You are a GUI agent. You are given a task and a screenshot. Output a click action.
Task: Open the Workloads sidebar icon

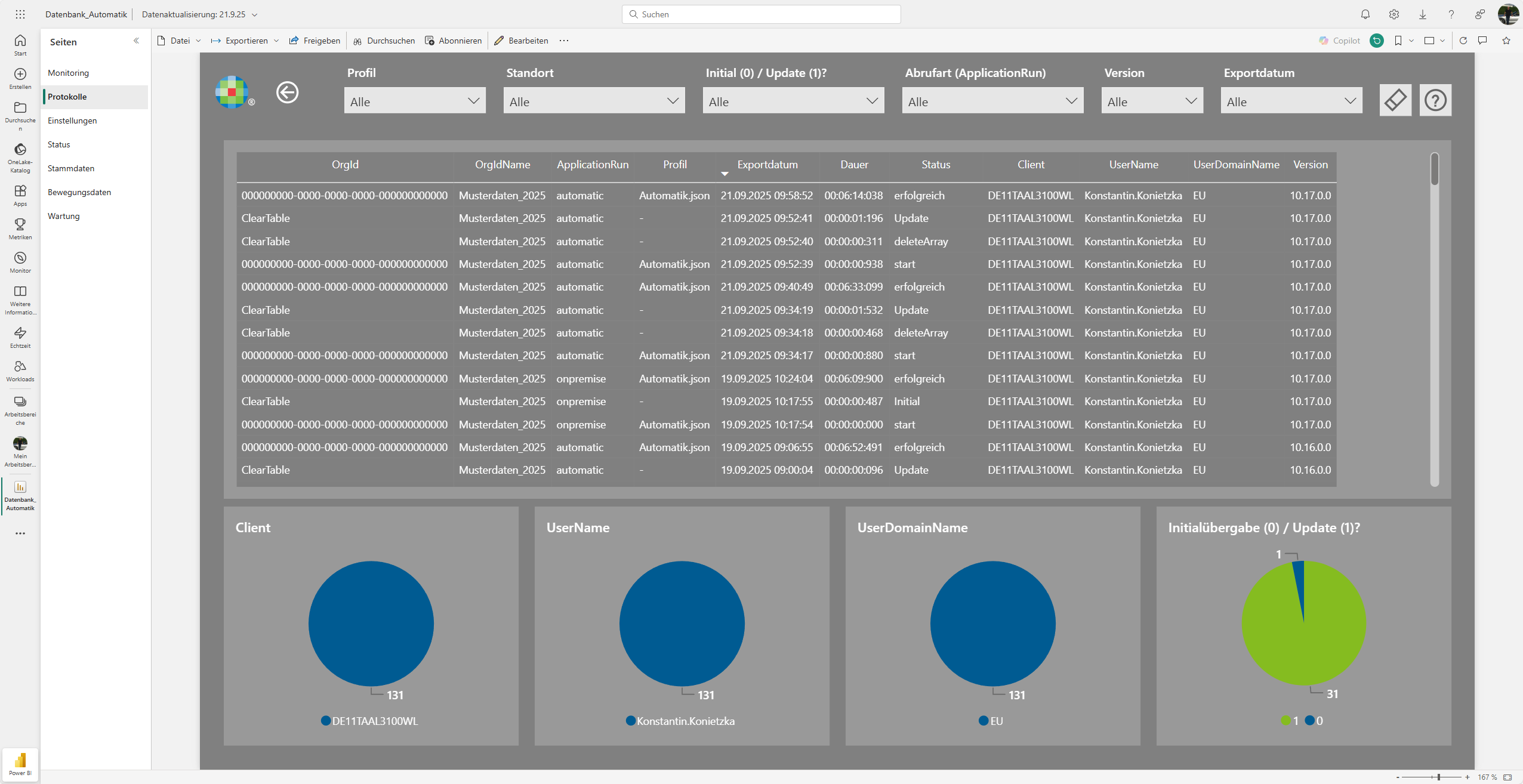(20, 371)
